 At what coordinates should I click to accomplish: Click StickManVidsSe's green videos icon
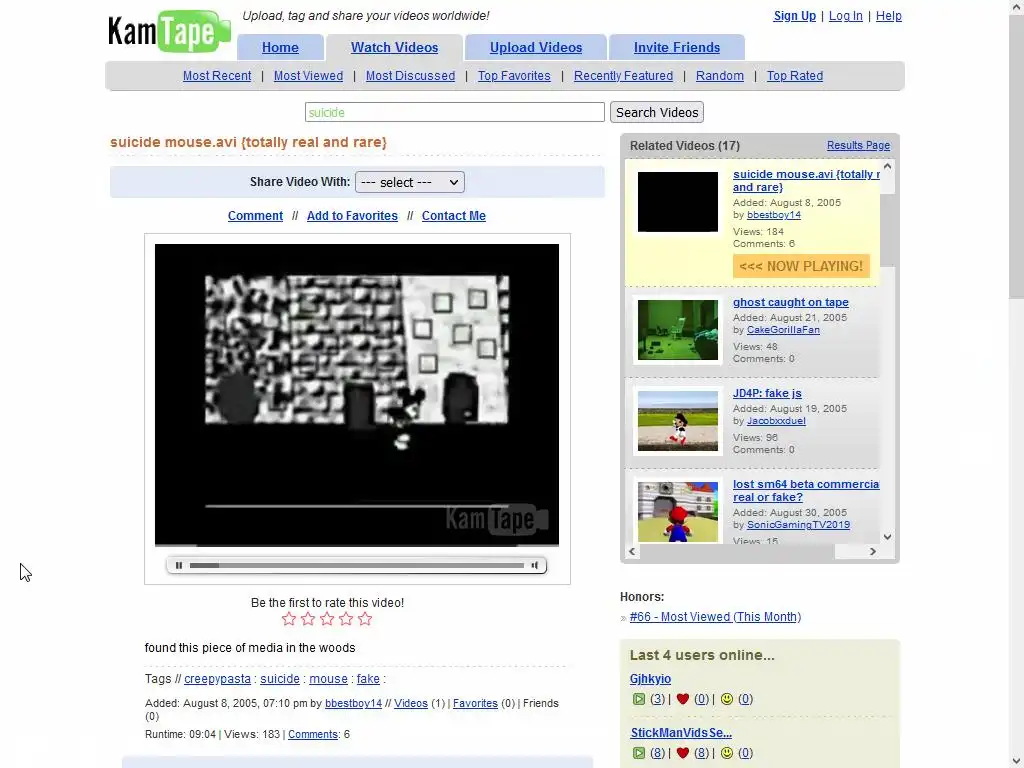pyautogui.click(x=639, y=753)
